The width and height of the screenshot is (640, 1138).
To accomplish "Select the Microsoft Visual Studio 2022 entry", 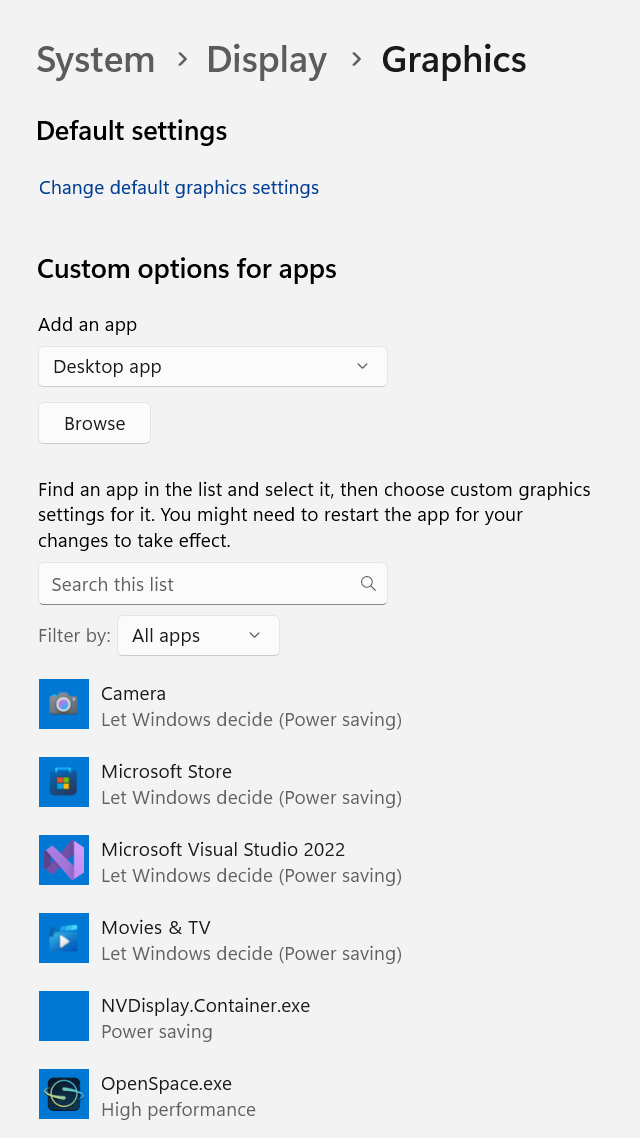I will (223, 849).
